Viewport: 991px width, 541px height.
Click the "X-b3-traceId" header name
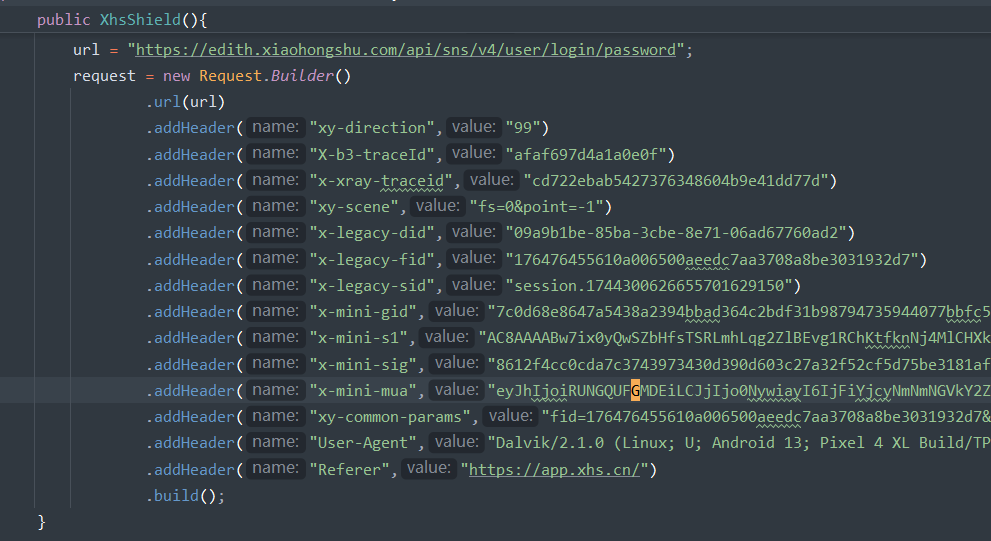point(372,155)
